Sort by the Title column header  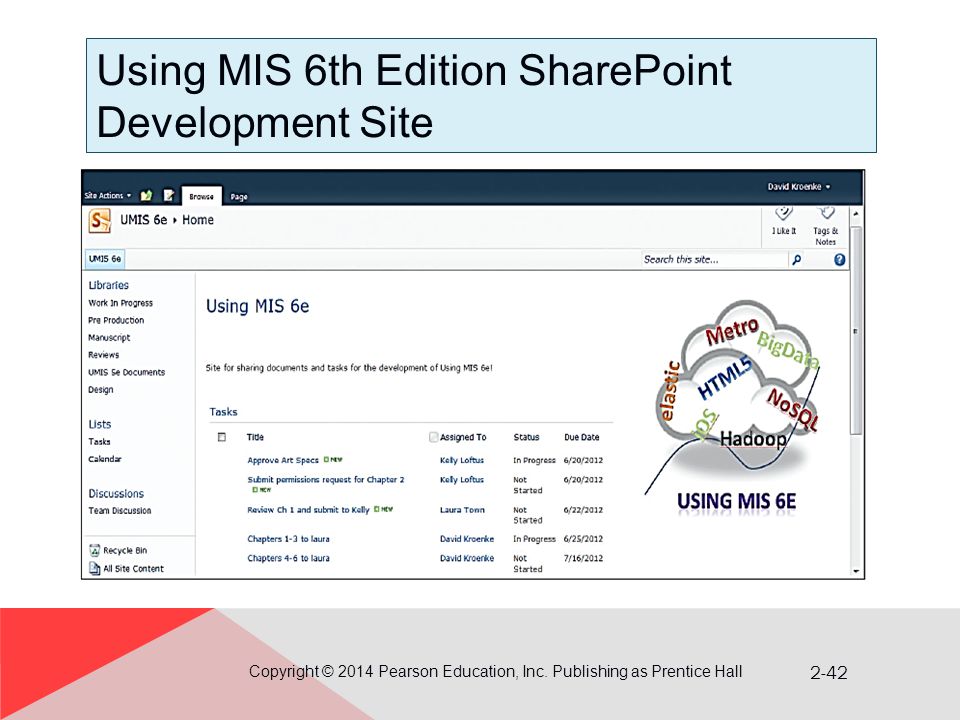click(x=255, y=437)
